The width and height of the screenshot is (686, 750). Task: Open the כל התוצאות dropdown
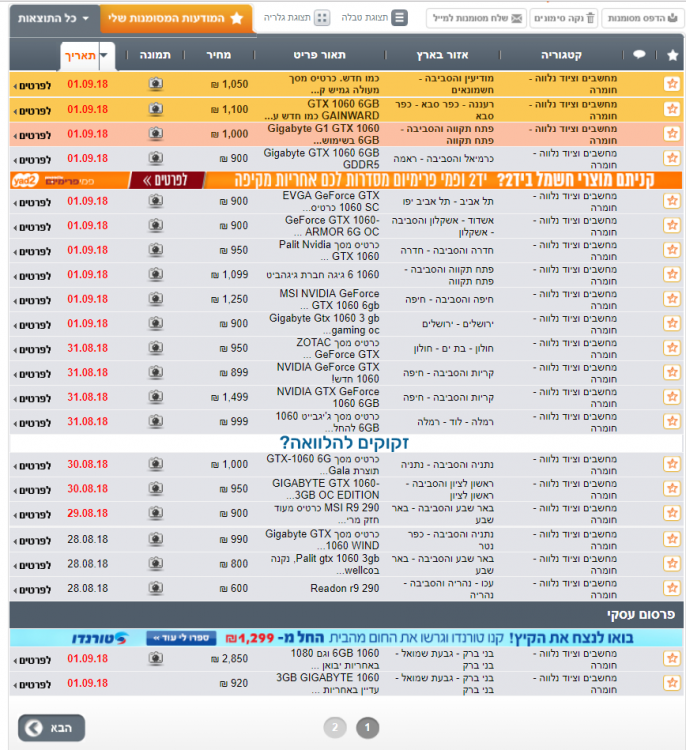click(x=54, y=19)
